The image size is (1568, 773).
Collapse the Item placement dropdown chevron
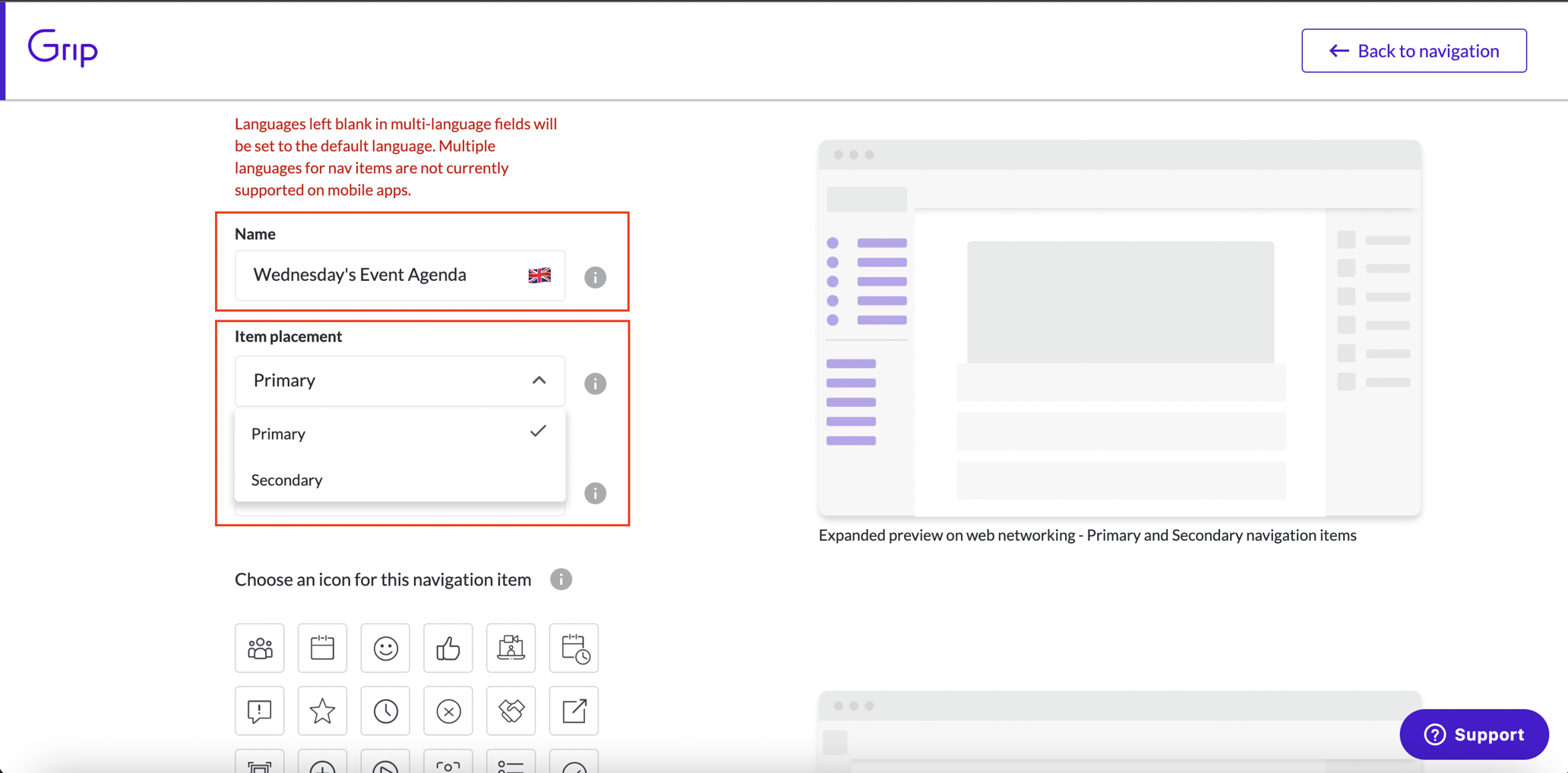coord(539,380)
